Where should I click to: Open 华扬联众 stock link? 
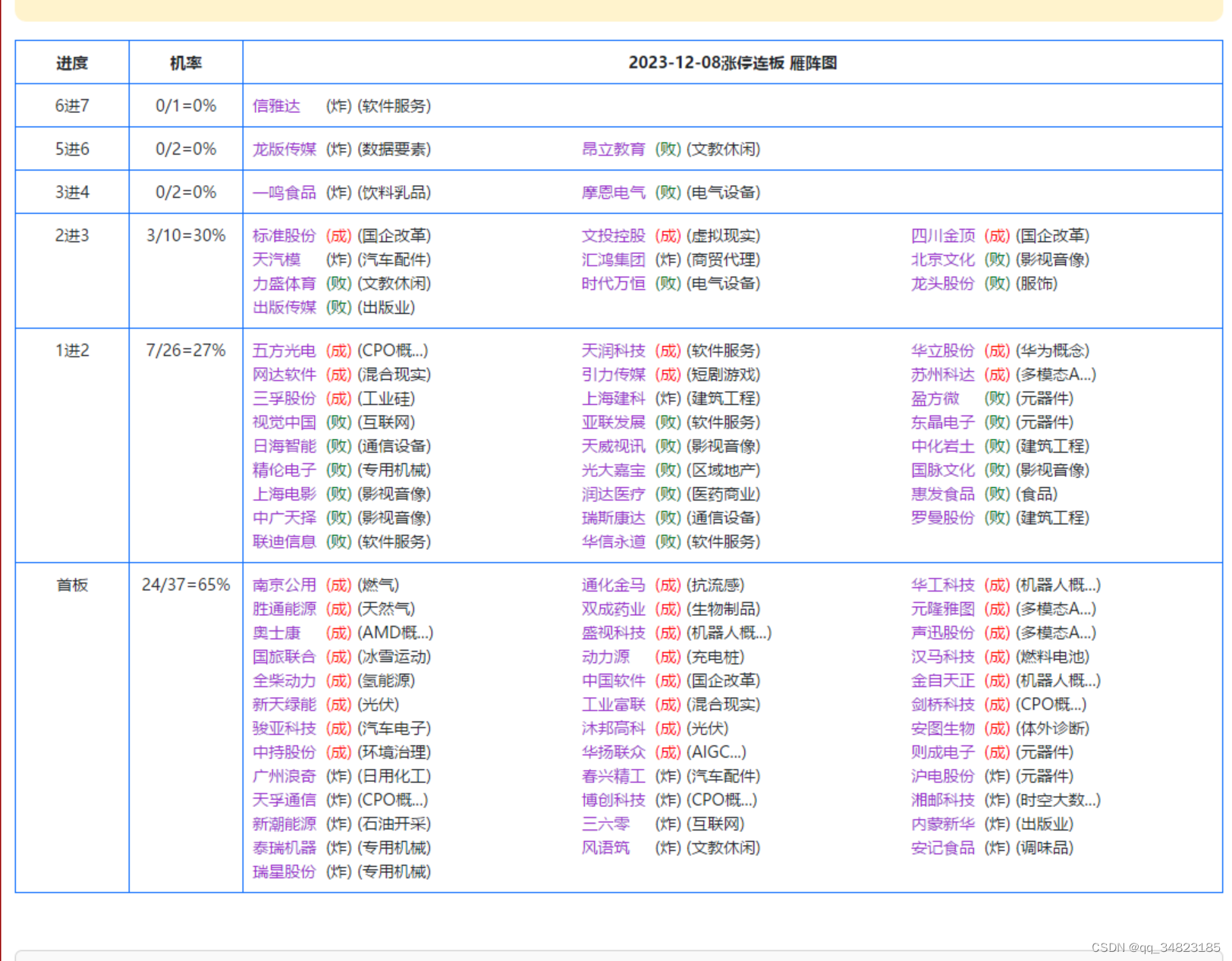tap(614, 752)
